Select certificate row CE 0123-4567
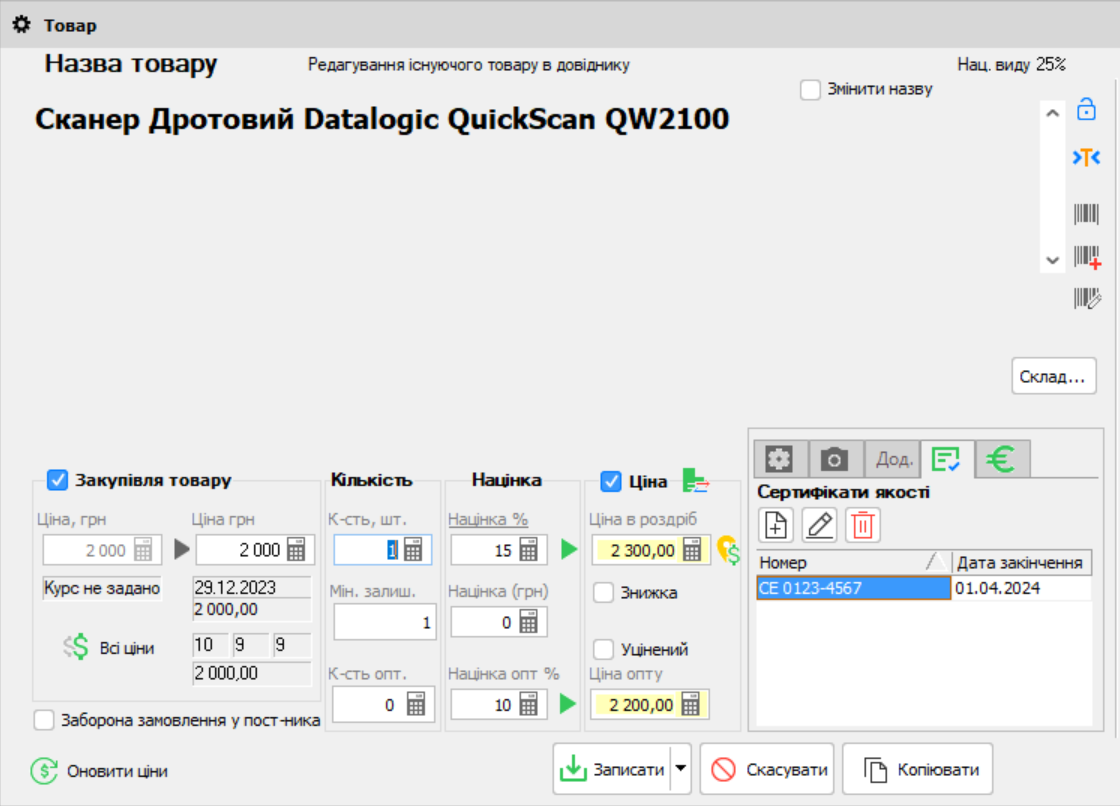 (x=852, y=589)
